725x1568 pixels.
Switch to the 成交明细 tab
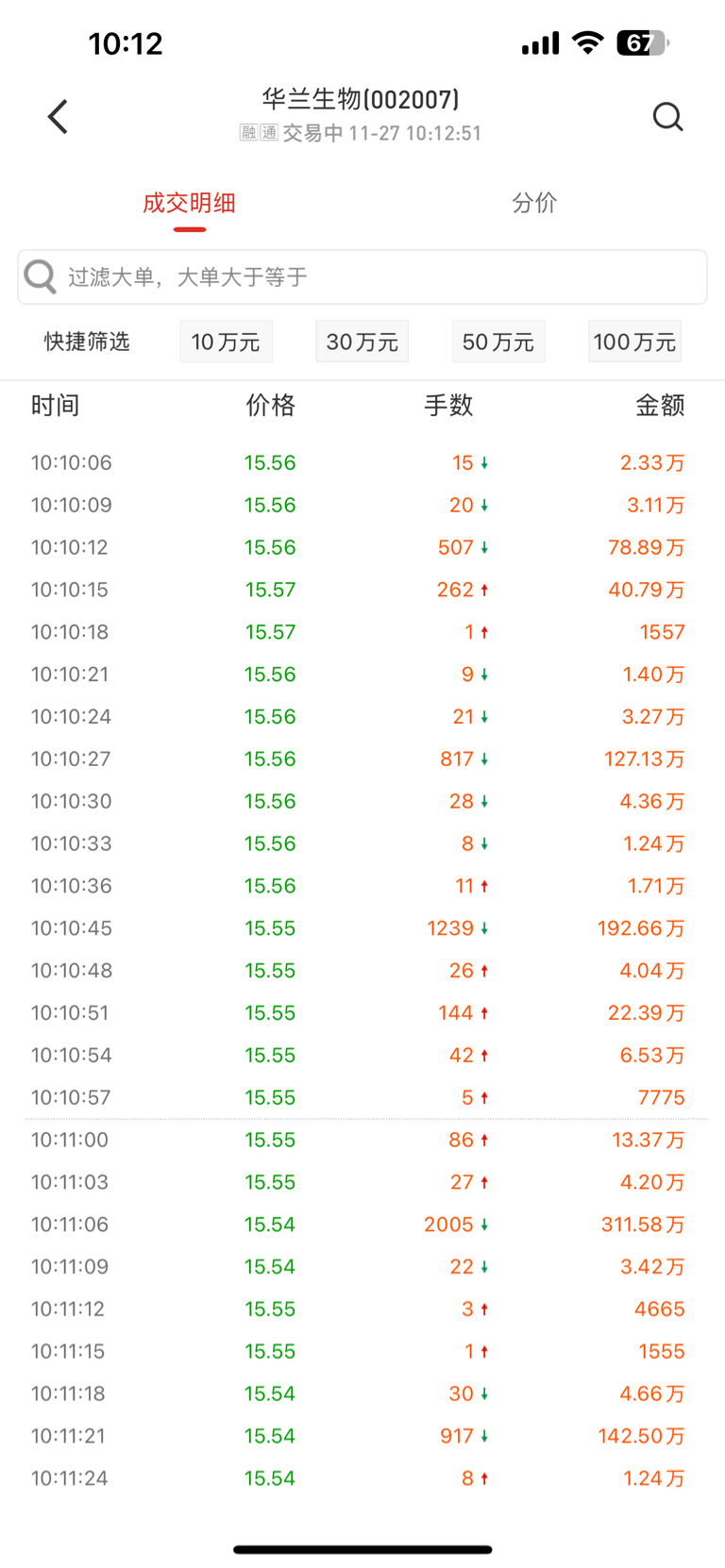[x=189, y=203]
